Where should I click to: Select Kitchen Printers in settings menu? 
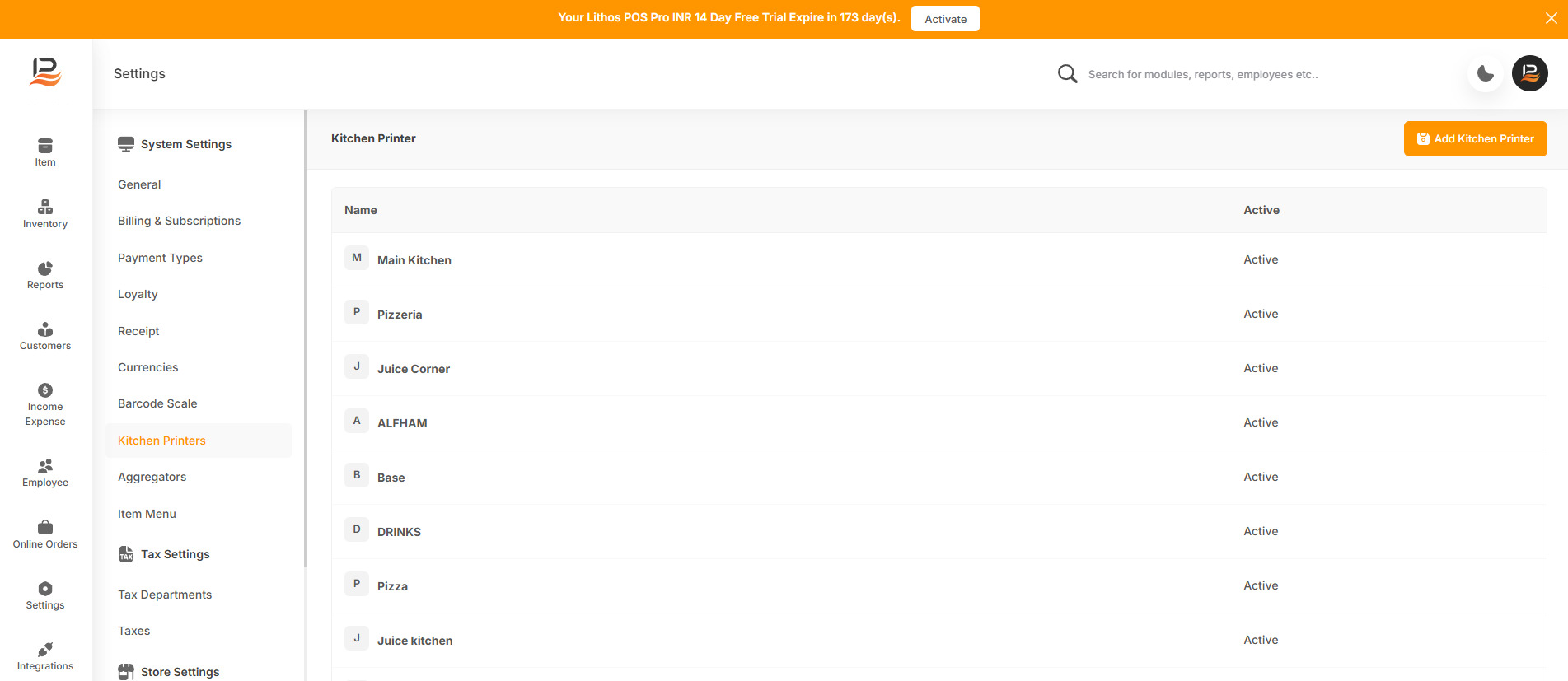click(199, 441)
